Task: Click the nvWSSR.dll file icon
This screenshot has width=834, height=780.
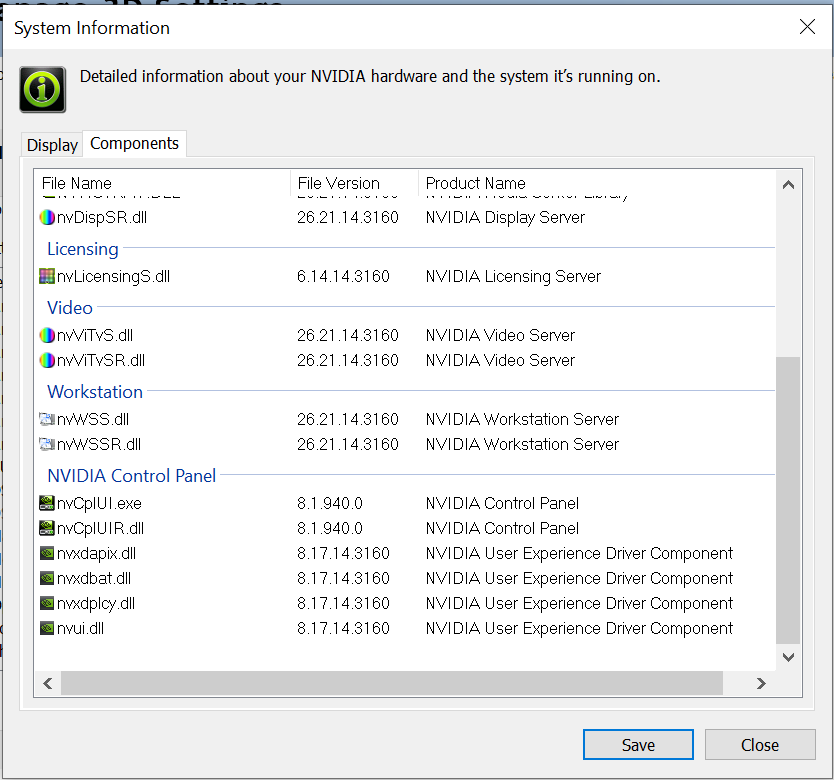Action: click(x=47, y=444)
